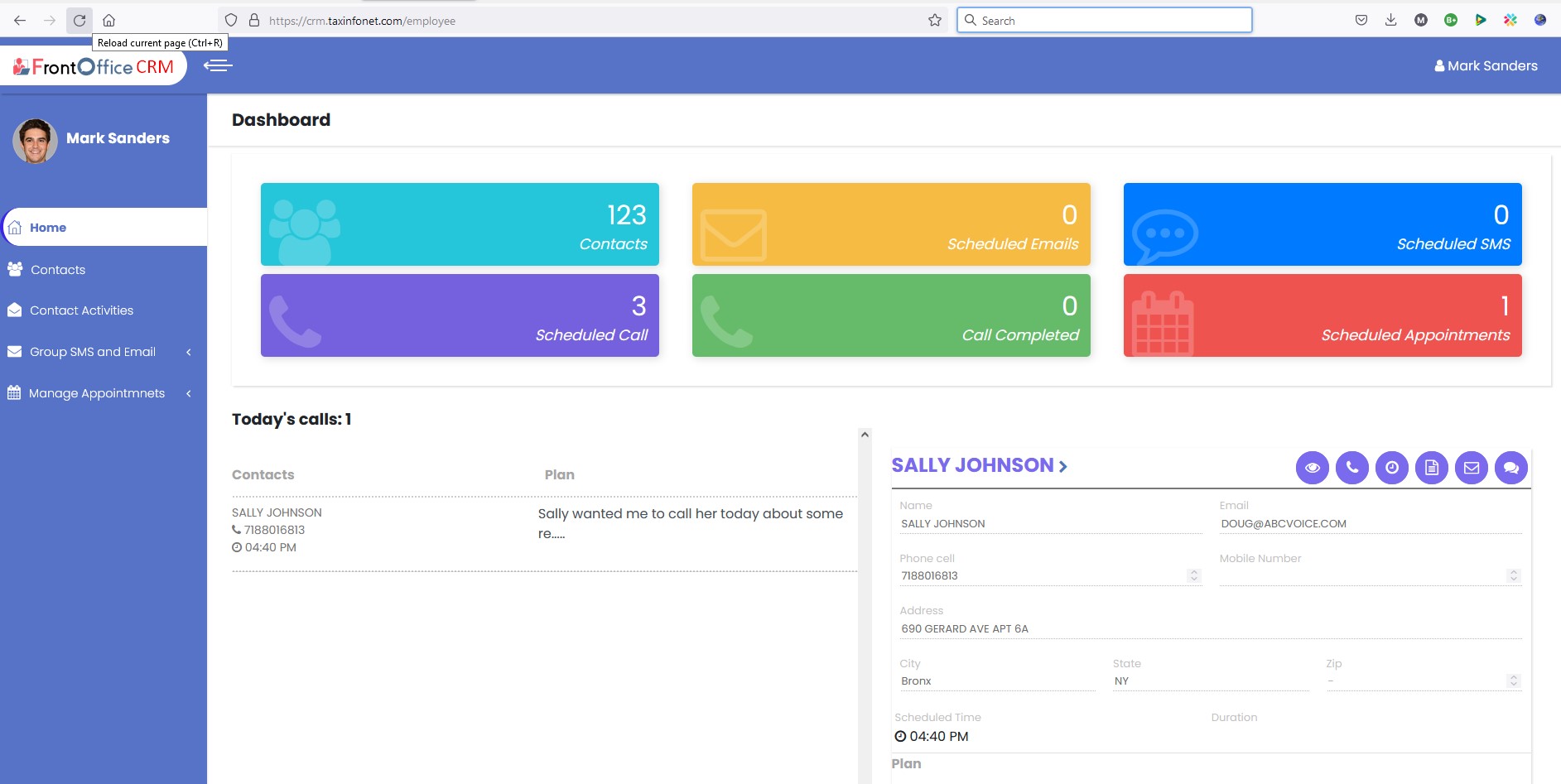The width and height of the screenshot is (1561, 784).
Task: Click the Zip field stepper arrows
Action: [1513, 681]
